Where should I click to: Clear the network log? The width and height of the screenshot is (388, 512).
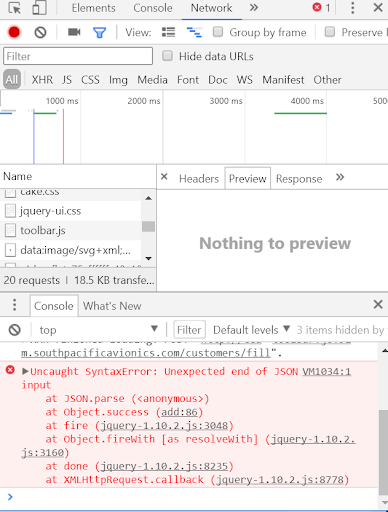(x=40, y=32)
